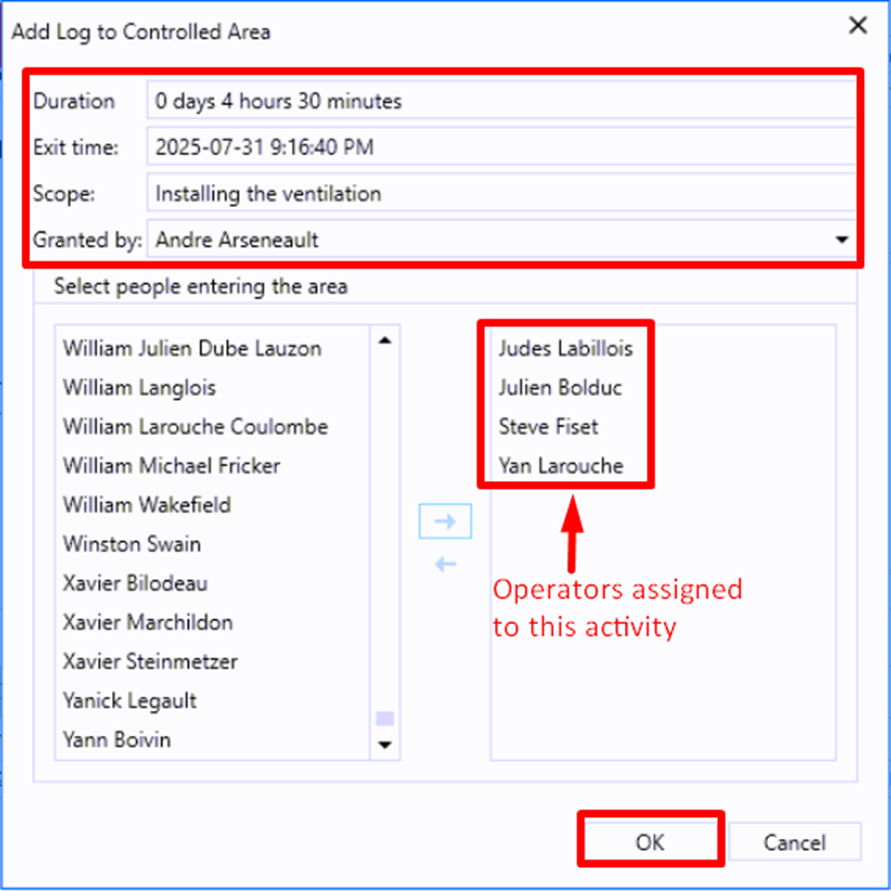Select William Langlois in the list
Screen dimensions: 891x891
139,388
